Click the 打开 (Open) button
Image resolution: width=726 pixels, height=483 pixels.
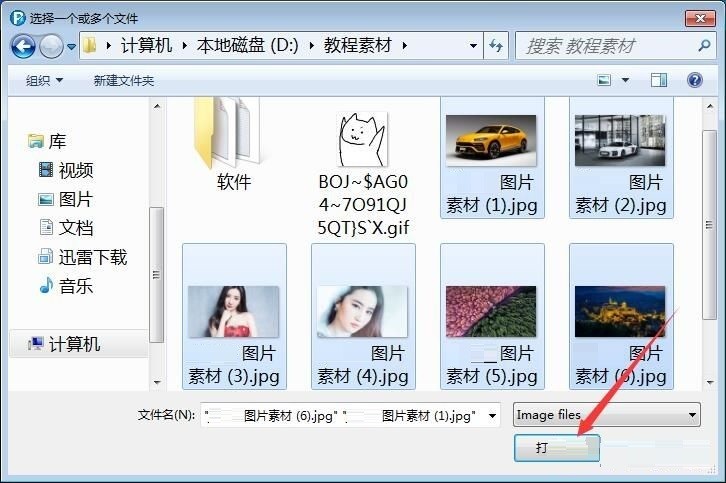(557, 447)
